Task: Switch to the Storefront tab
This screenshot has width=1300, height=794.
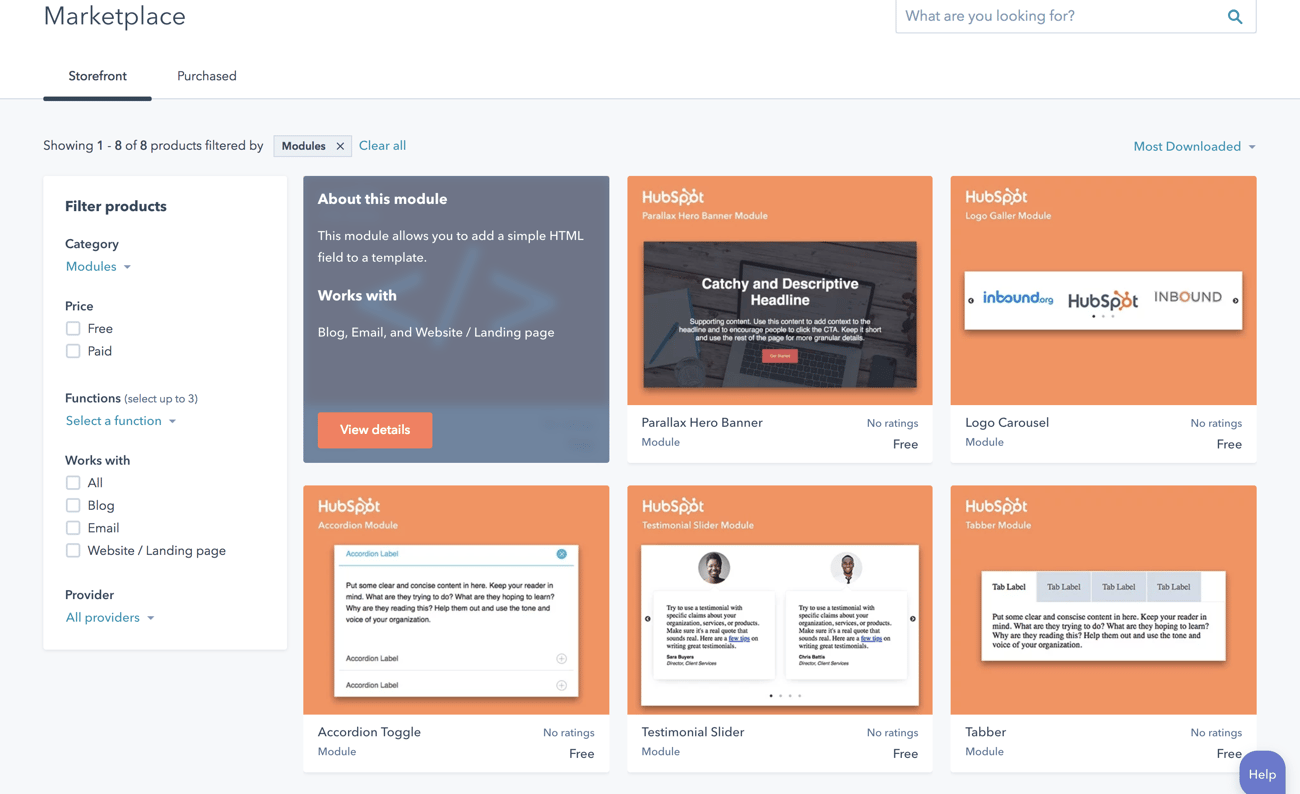Action: [97, 76]
